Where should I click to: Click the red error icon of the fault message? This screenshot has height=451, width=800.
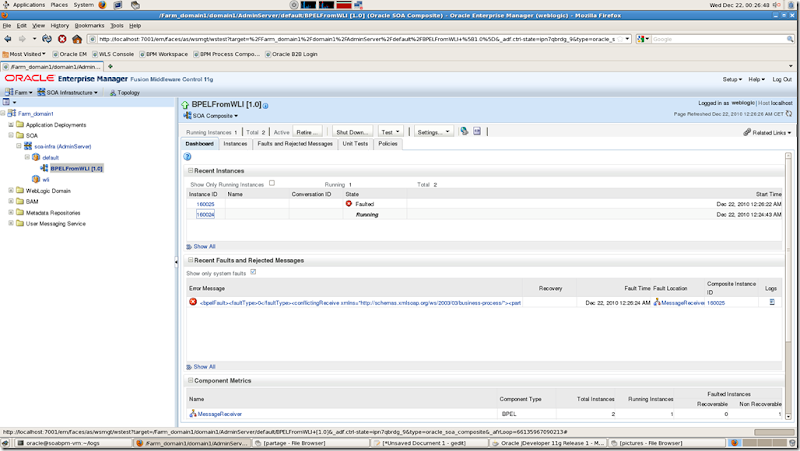pos(193,302)
